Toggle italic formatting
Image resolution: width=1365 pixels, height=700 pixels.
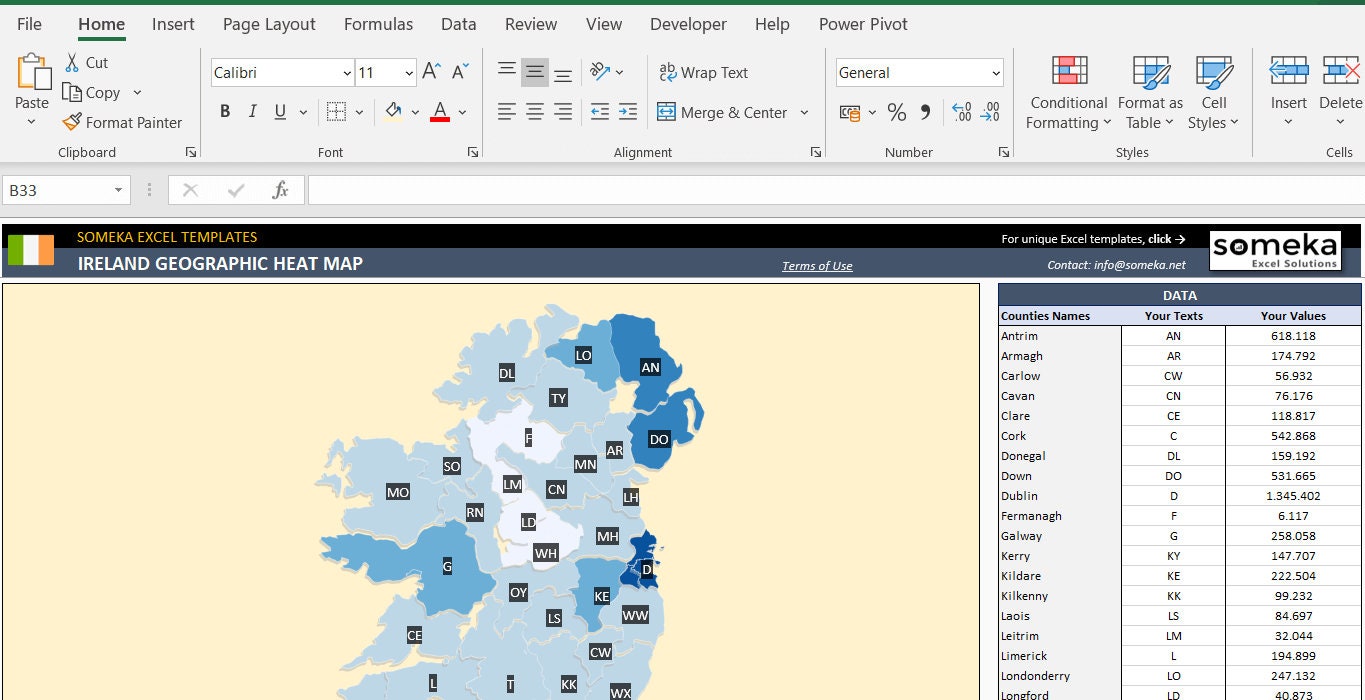pyautogui.click(x=251, y=112)
